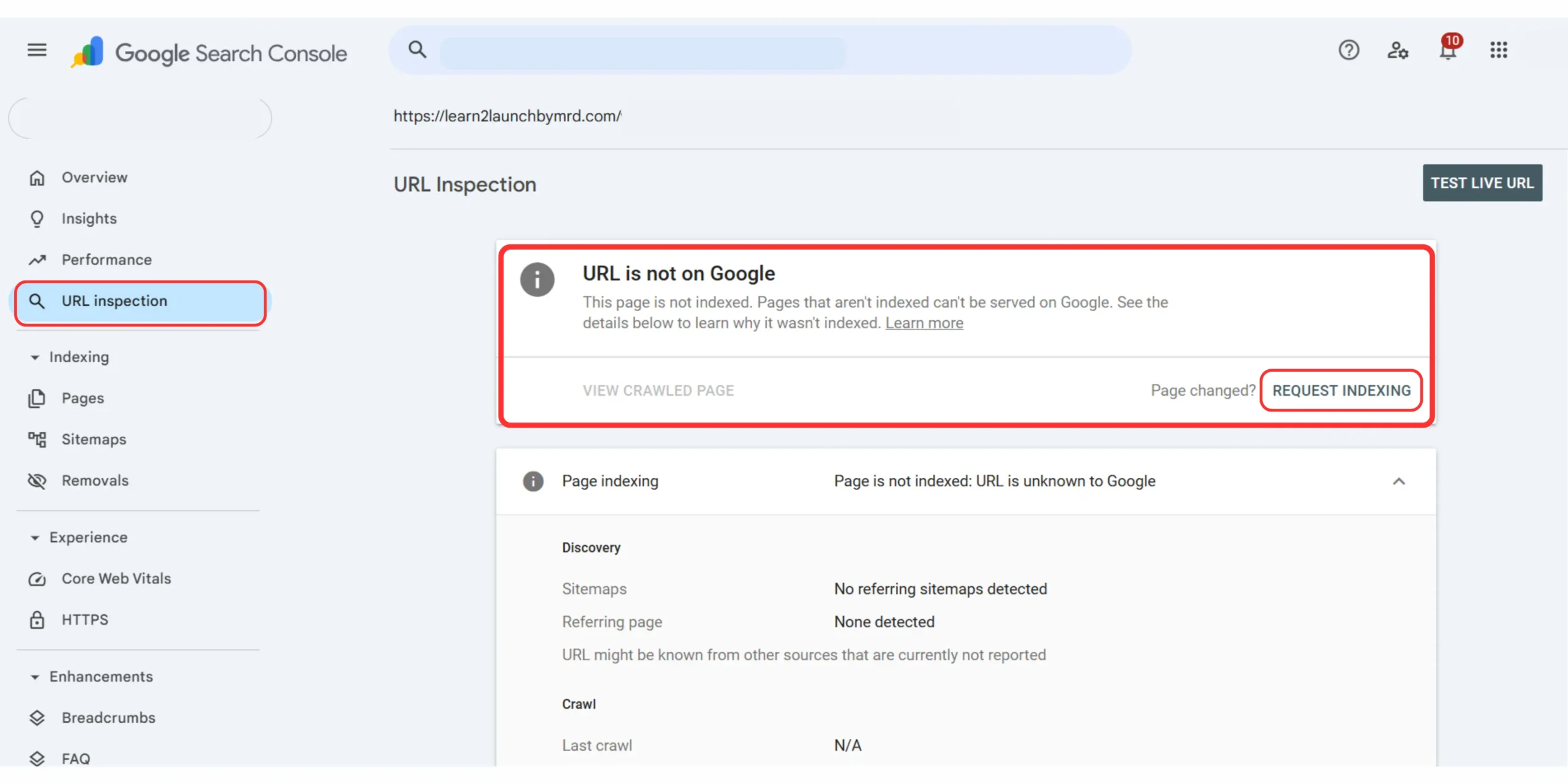The image size is (1568, 784).
Task: Click the Overview home icon
Action: [37, 178]
